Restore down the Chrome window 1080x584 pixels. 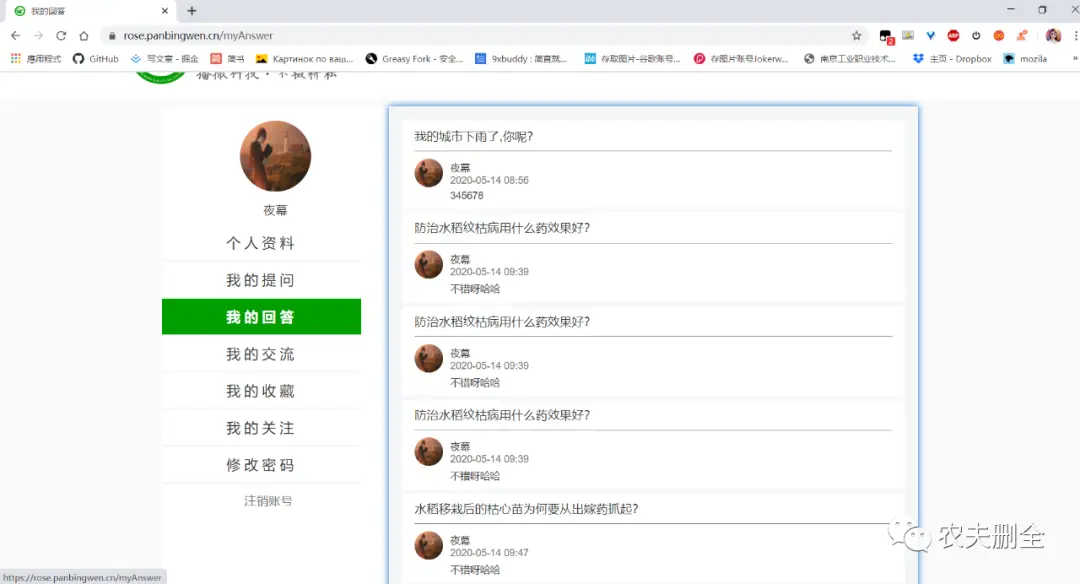click(1042, 10)
